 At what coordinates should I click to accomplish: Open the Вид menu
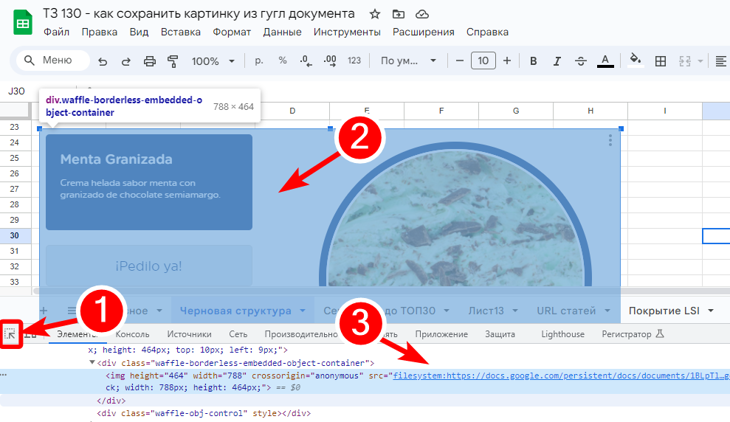tap(139, 32)
